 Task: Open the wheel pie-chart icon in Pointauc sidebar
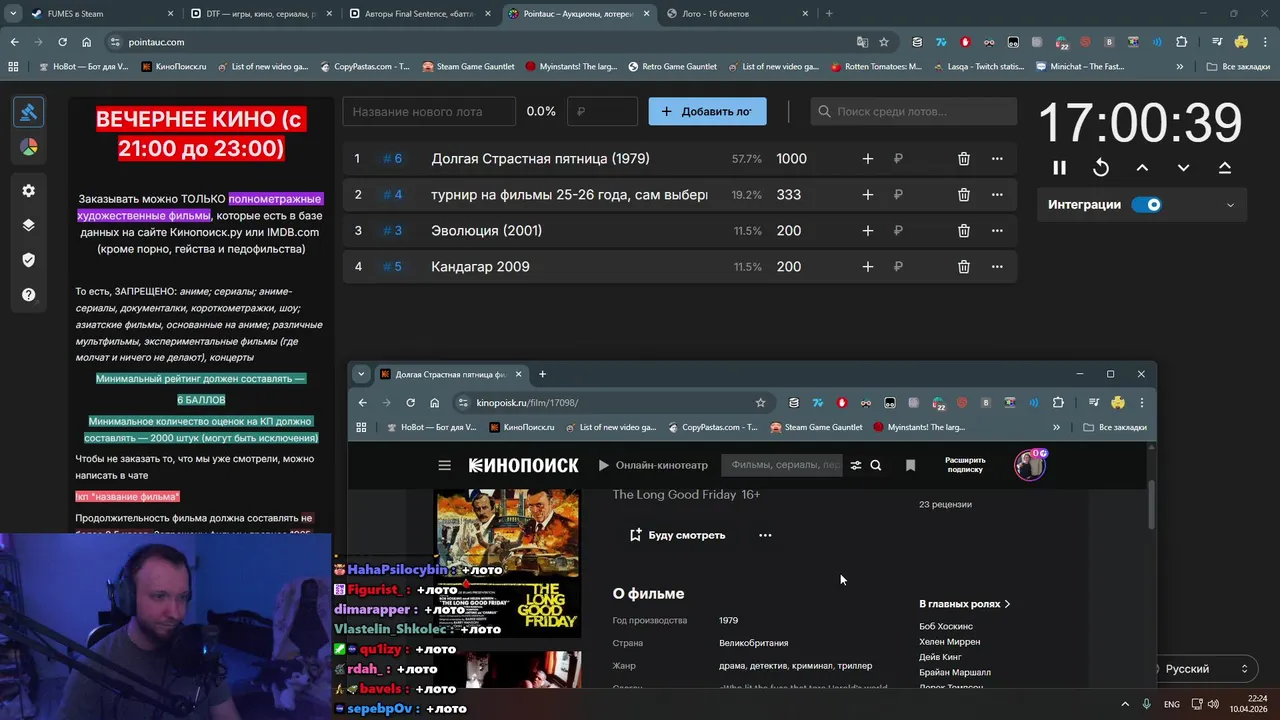[x=28, y=147]
